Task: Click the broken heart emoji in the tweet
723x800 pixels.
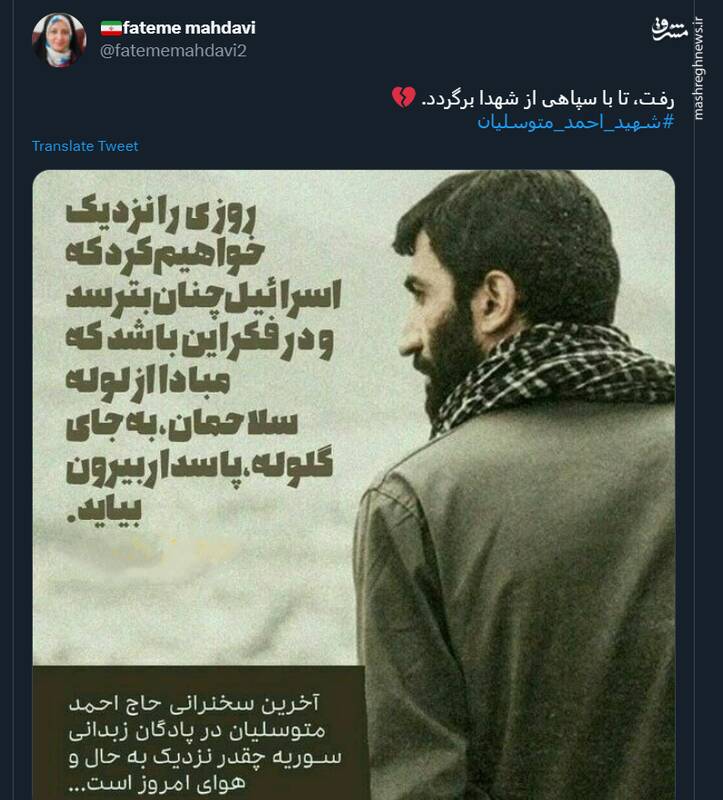Action: 404,97
